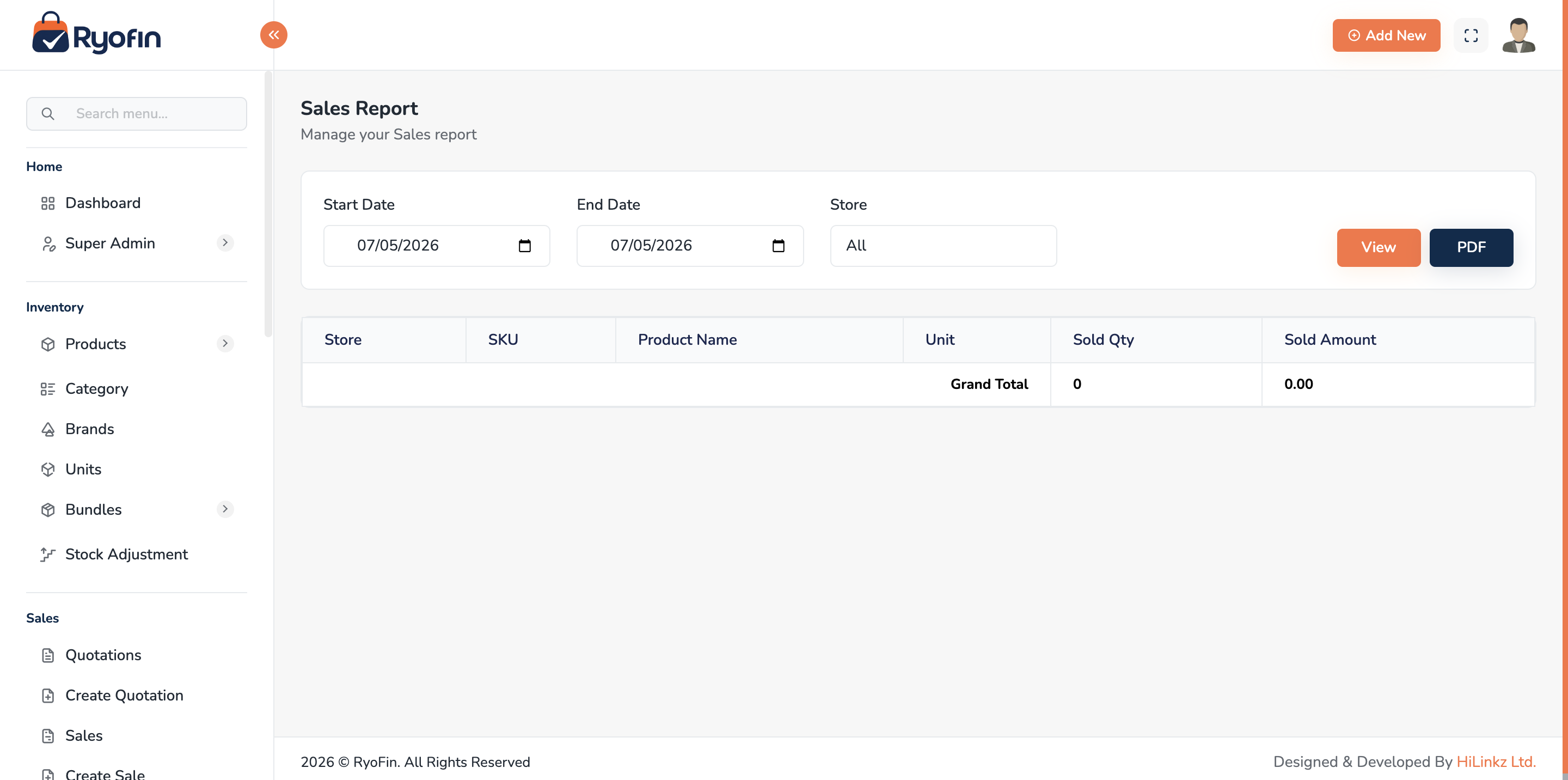
Task: Click the Unit column header
Action: [x=976, y=340]
